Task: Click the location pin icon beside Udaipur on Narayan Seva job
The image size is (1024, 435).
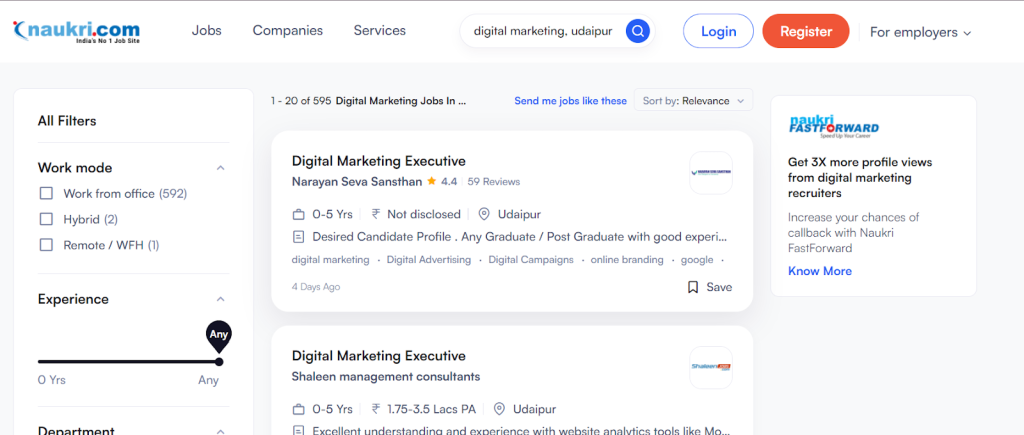Action: click(x=484, y=214)
